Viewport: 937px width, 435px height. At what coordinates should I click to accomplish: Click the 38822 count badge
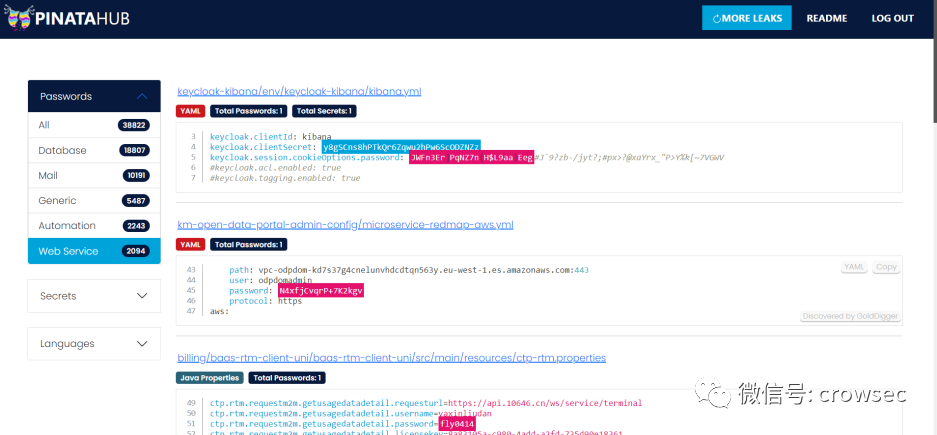[134, 125]
